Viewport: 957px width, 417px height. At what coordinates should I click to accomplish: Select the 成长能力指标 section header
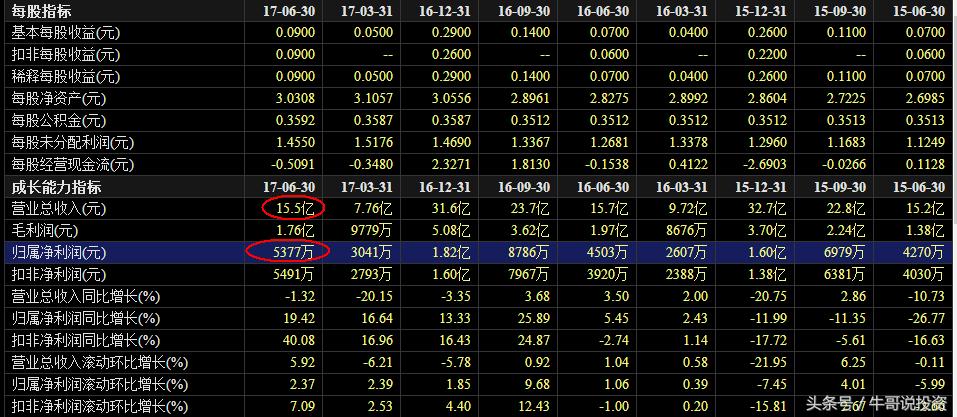[x=56, y=187]
